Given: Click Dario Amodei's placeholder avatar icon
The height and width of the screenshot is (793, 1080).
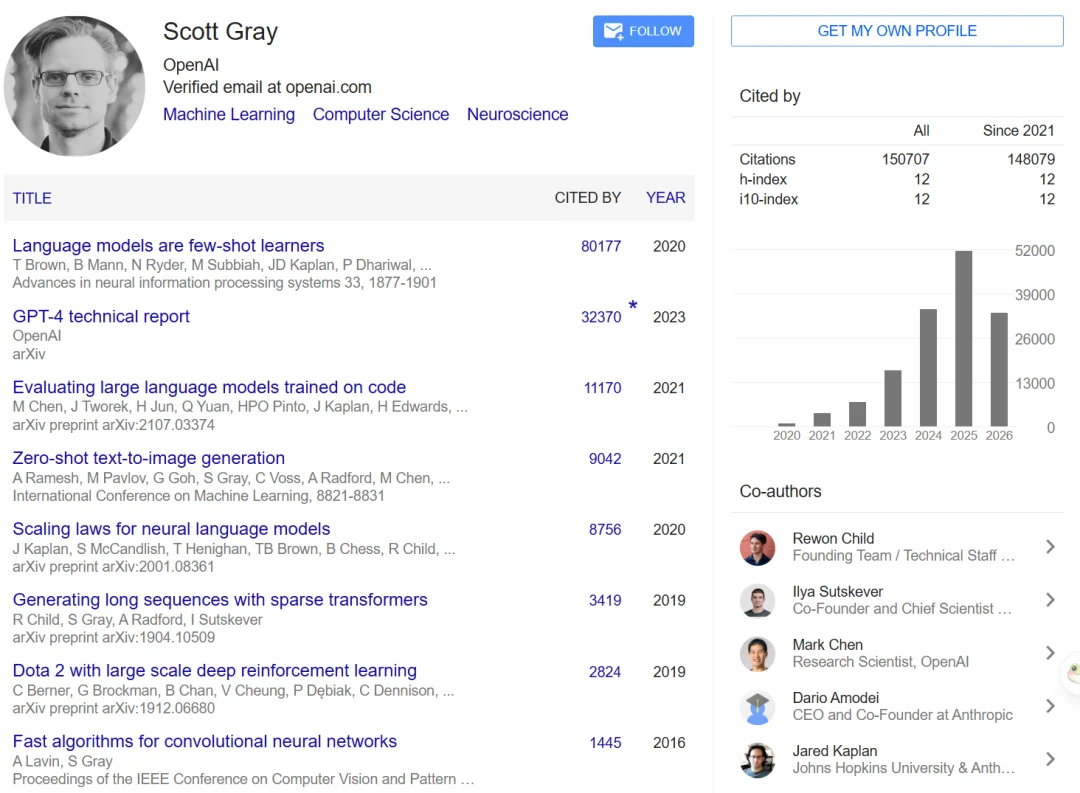Looking at the screenshot, I should (757, 707).
